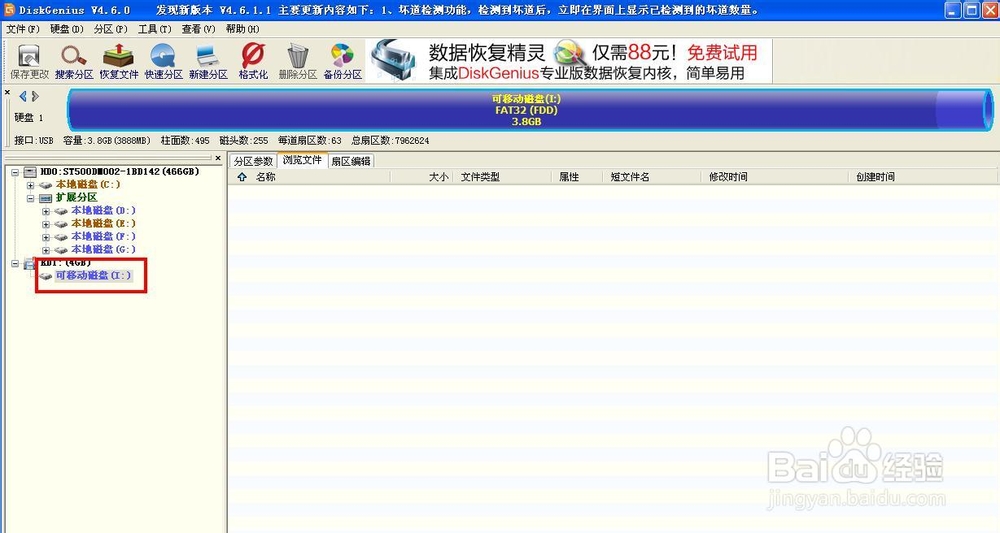Click the DiskGenius title bar app icon

tap(10, 10)
